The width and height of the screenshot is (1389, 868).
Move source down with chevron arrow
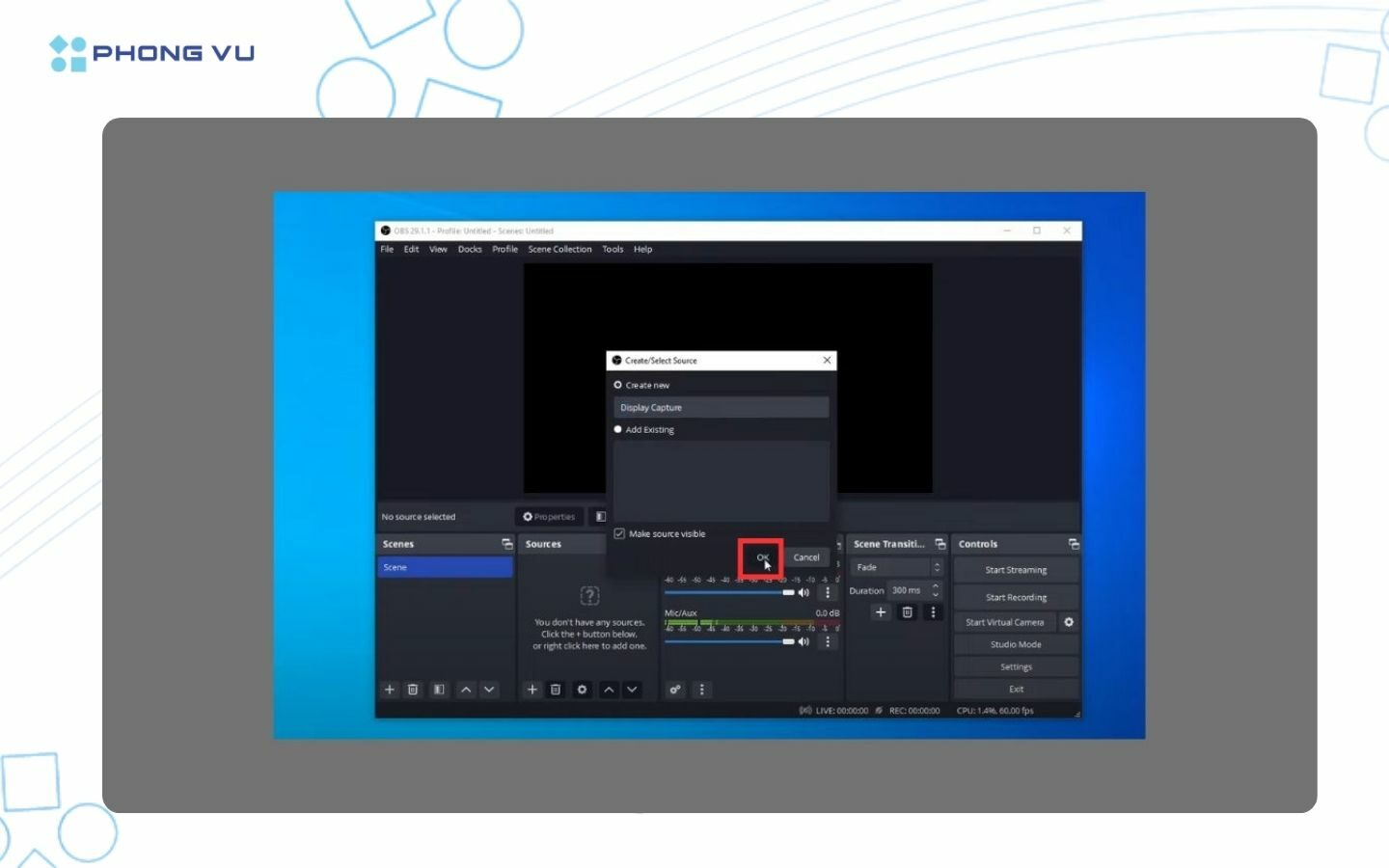coord(632,690)
